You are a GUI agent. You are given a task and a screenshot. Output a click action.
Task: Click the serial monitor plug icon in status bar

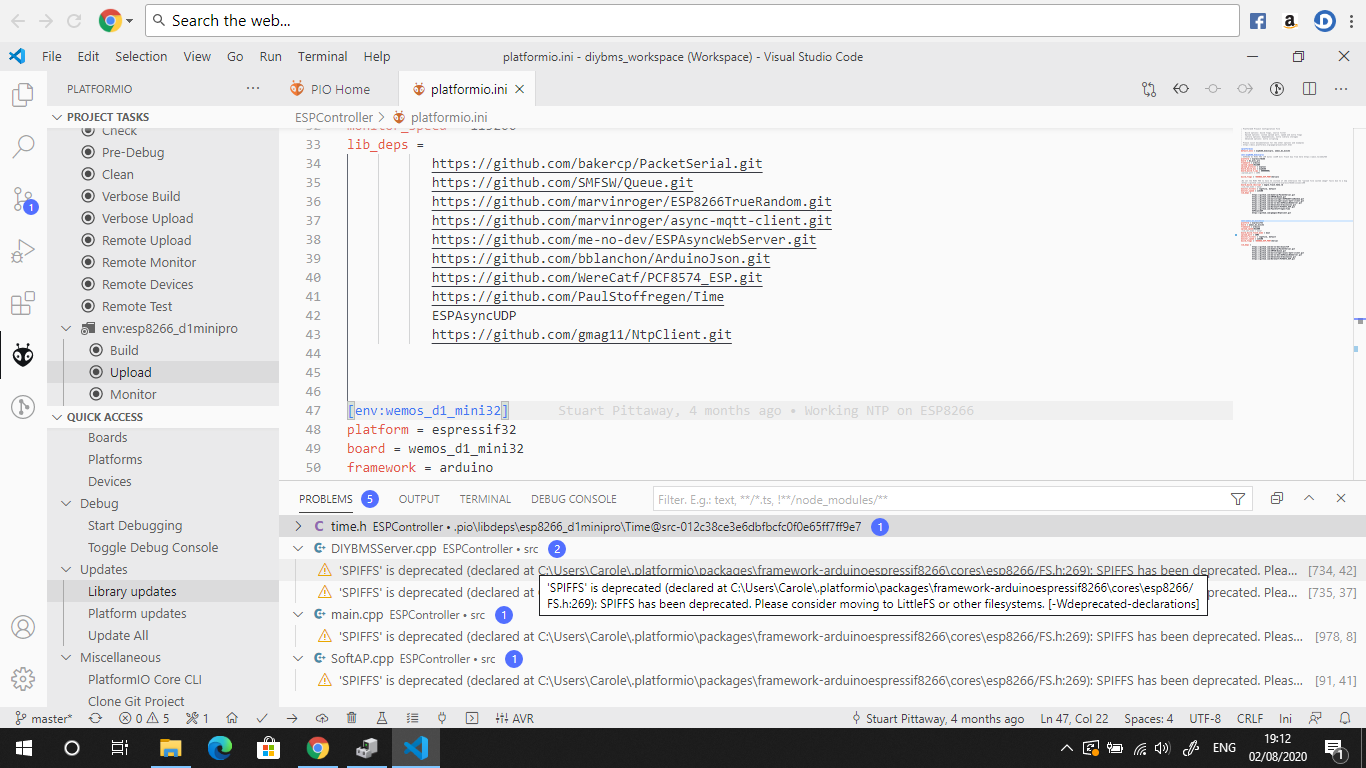441,718
